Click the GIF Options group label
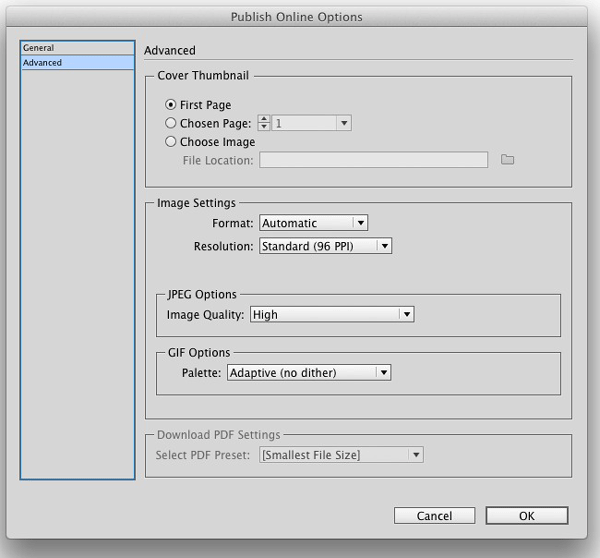 click(199, 352)
